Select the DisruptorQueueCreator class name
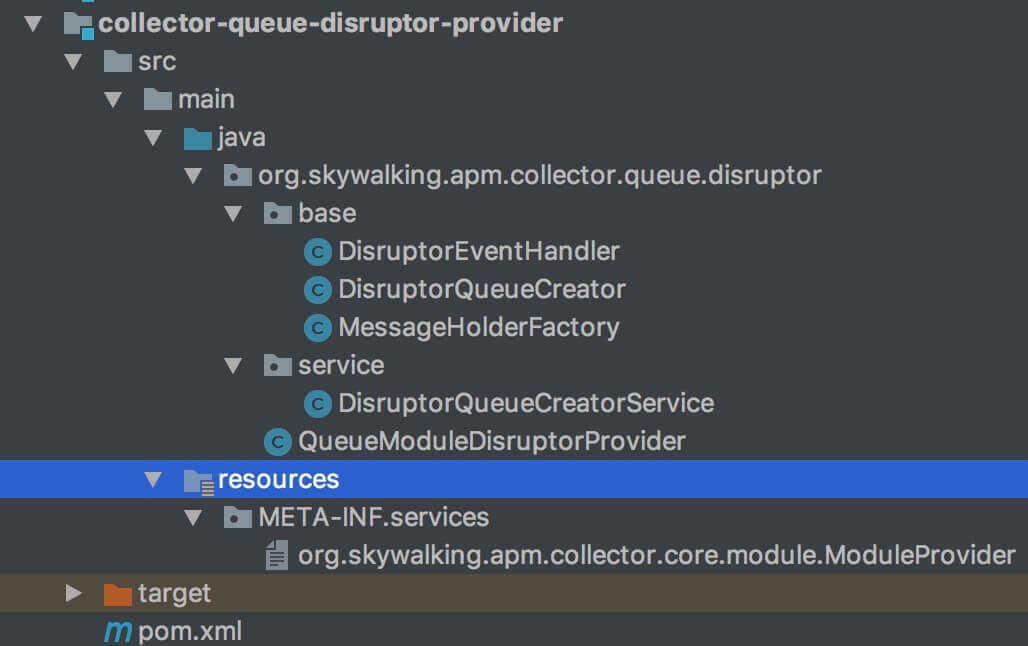This screenshot has width=1028, height=646. tap(482, 290)
